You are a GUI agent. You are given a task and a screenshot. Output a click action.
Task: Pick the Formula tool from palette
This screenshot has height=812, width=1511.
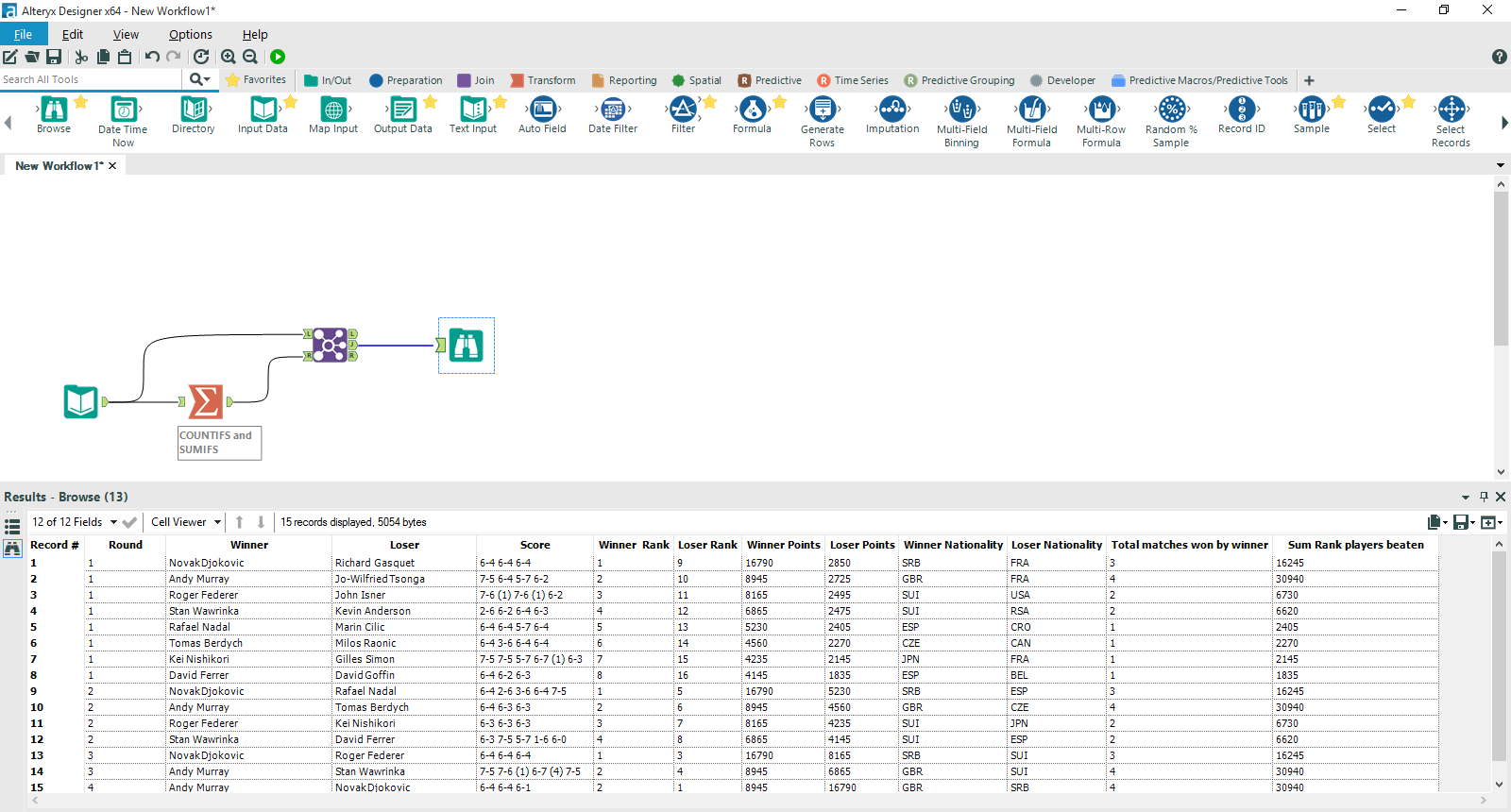point(753,110)
